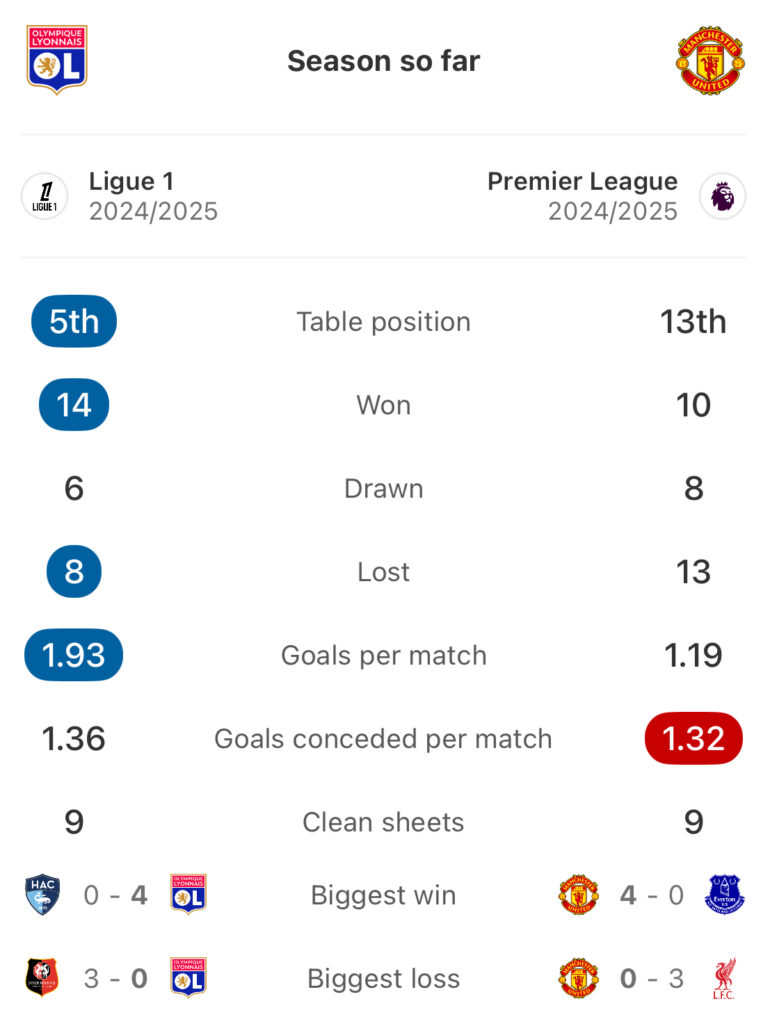Select the Everton crest in Biggest win

click(725, 895)
